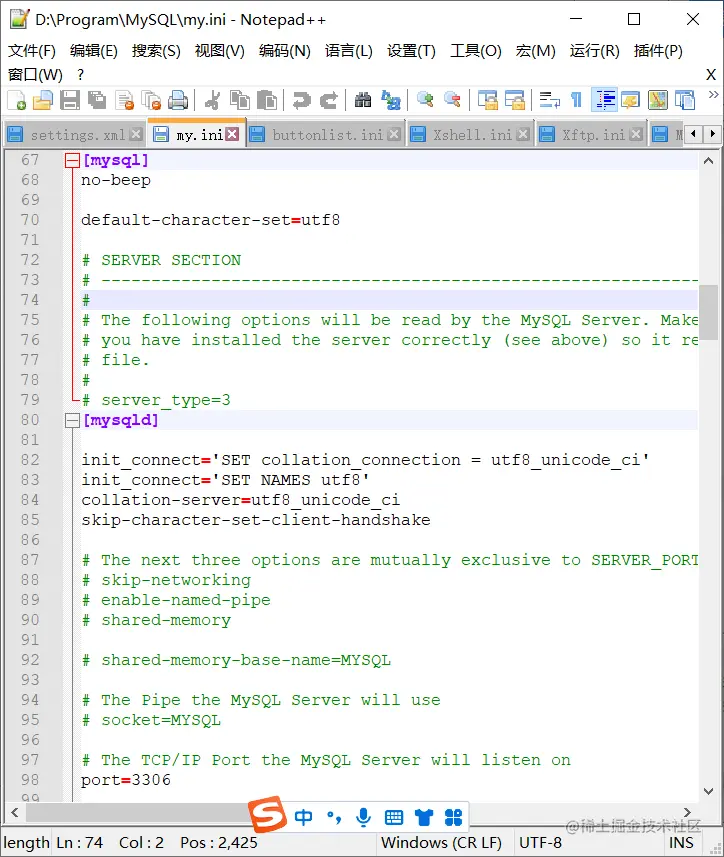Open the 插件(P) menu
The width and height of the screenshot is (724, 857).
click(658, 51)
